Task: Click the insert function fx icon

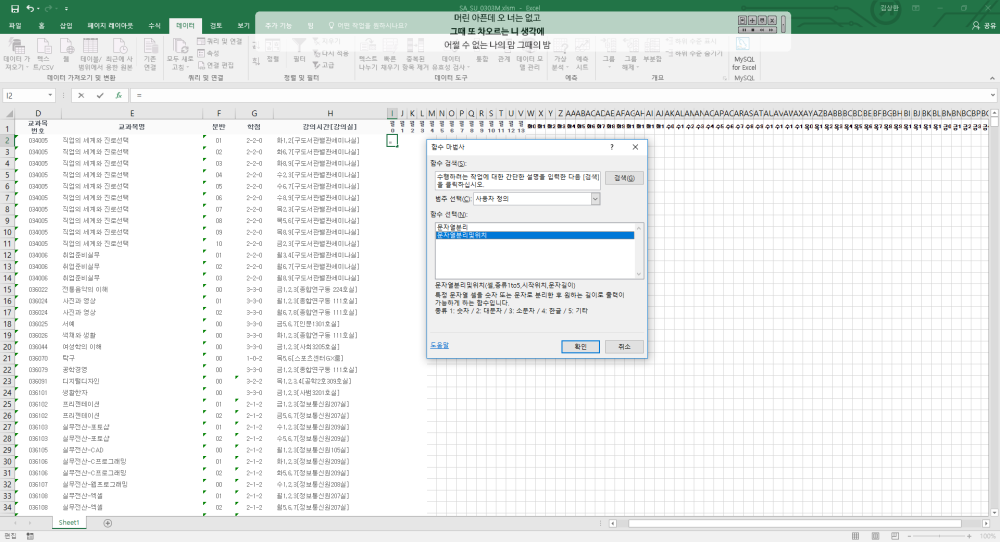Action: (118, 96)
